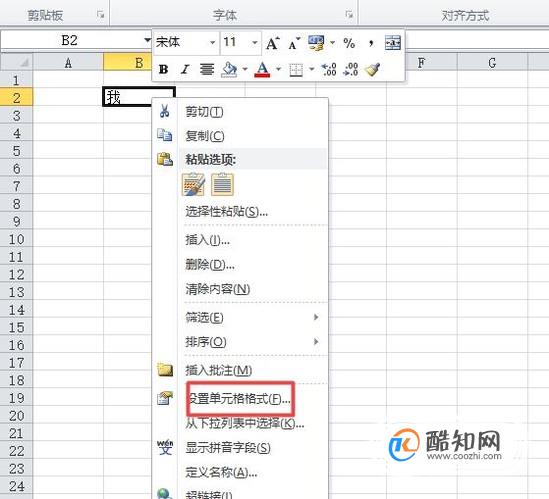This screenshot has width=549, height=499.
Task: Click the Decrease Font Size icon
Action: pos(294,43)
